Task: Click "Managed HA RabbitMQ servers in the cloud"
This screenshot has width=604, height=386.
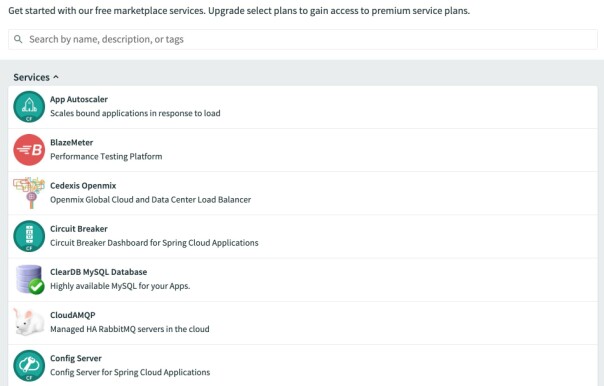Action: [x=130, y=329]
